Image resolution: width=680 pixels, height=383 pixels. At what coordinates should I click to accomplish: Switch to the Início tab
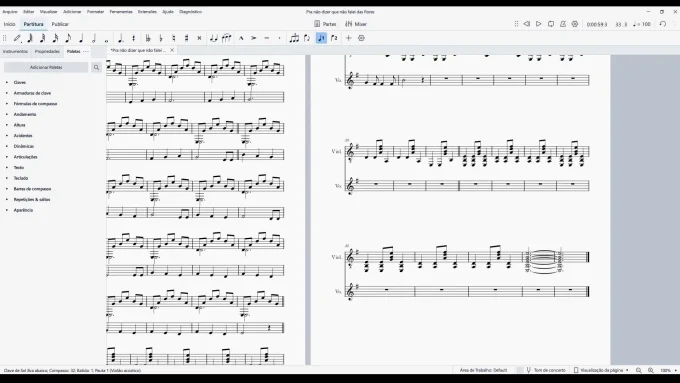click(10, 24)
